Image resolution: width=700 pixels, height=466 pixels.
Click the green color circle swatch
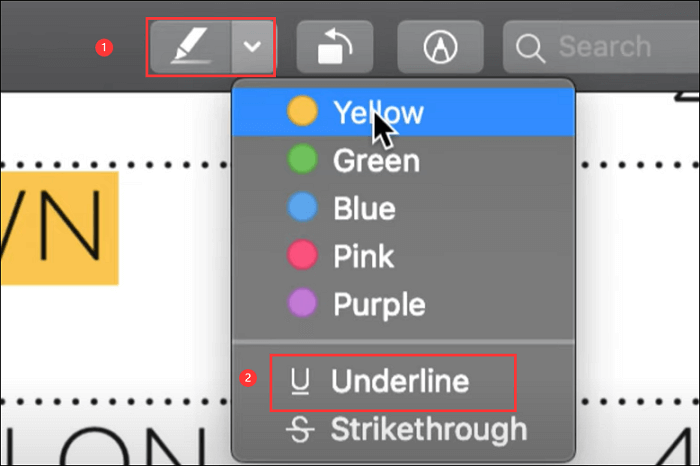click(x=301, y=159)
